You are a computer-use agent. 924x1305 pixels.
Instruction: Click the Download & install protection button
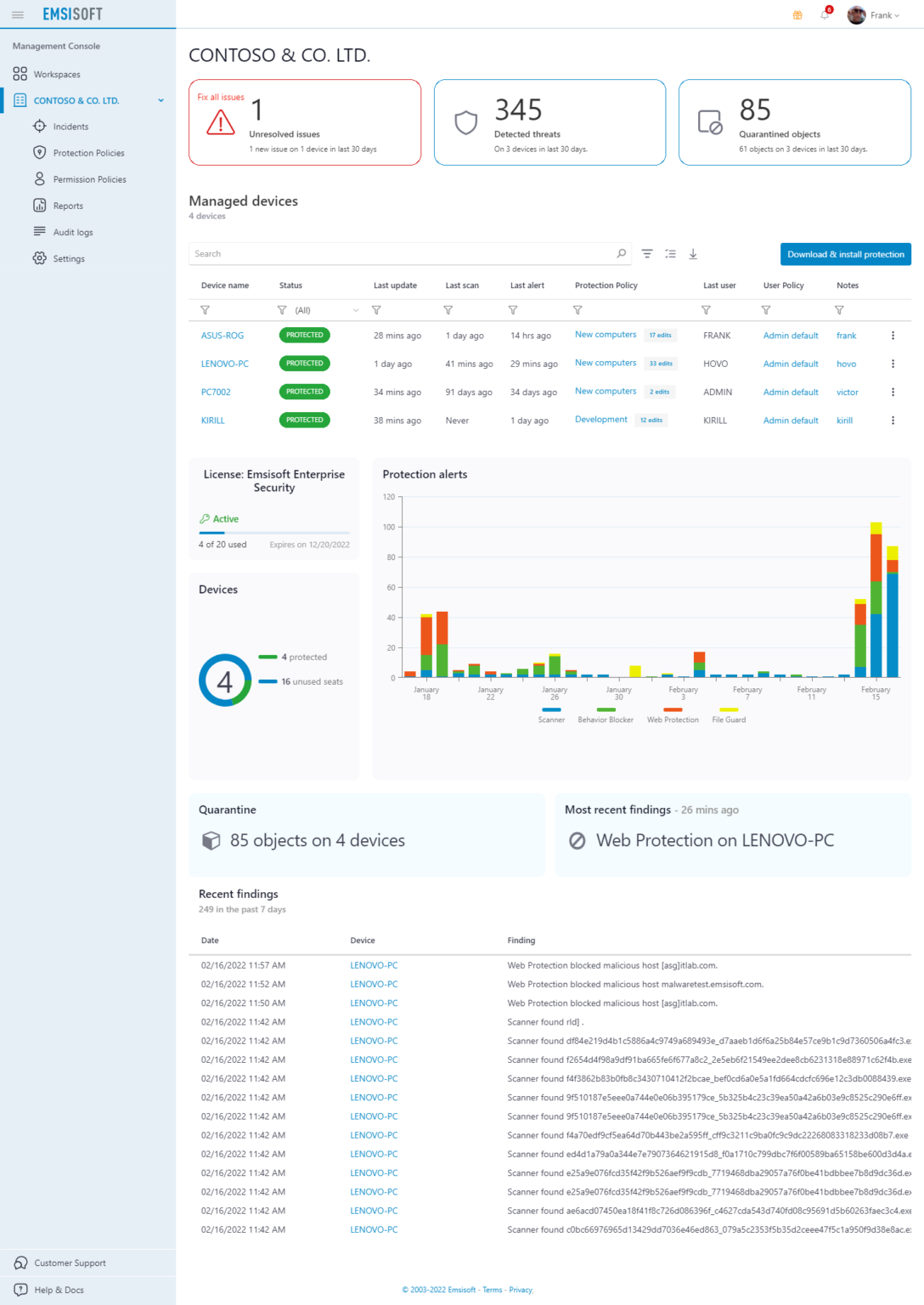844,253
